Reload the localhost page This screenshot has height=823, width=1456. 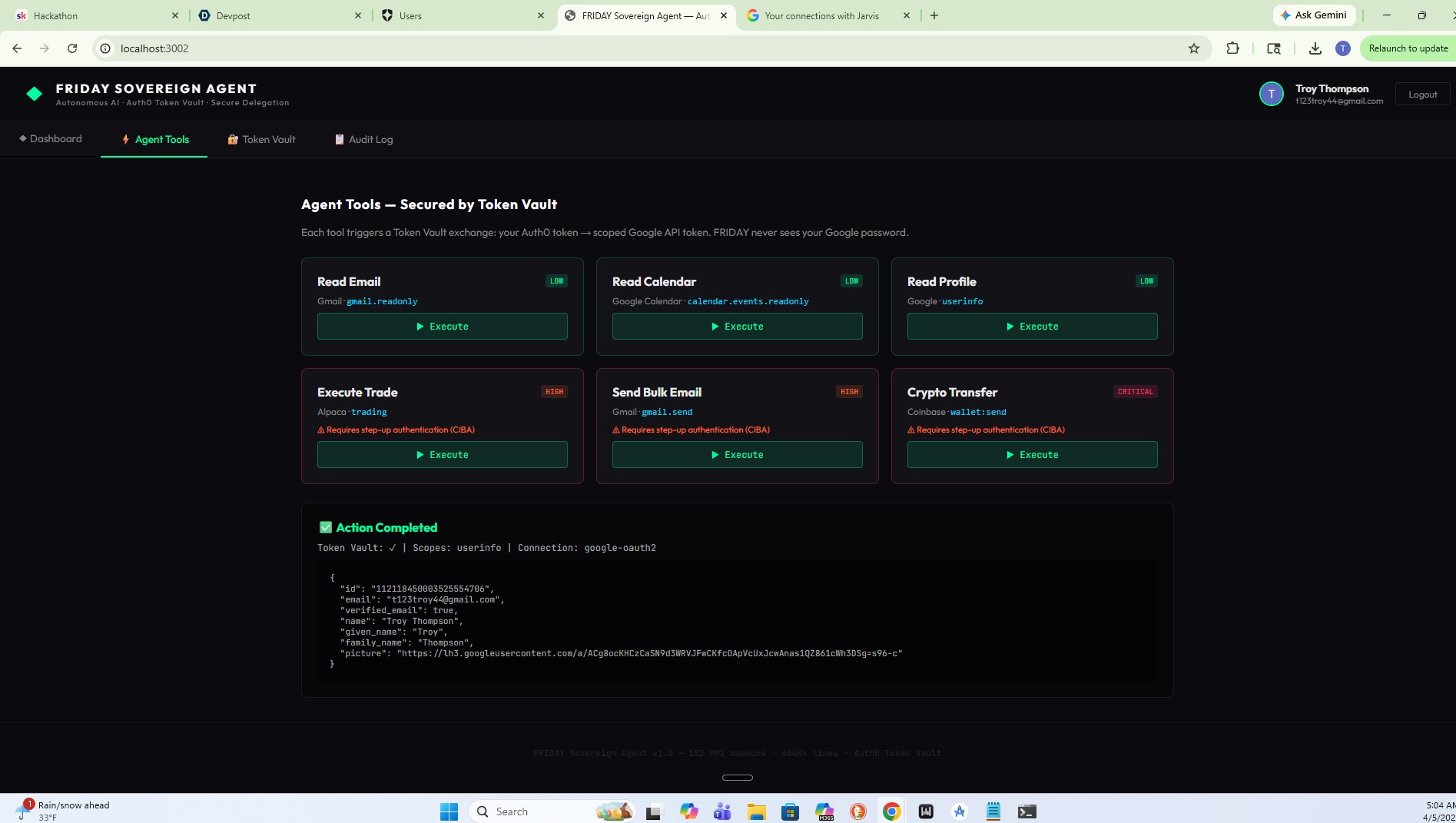coord(72,48)
